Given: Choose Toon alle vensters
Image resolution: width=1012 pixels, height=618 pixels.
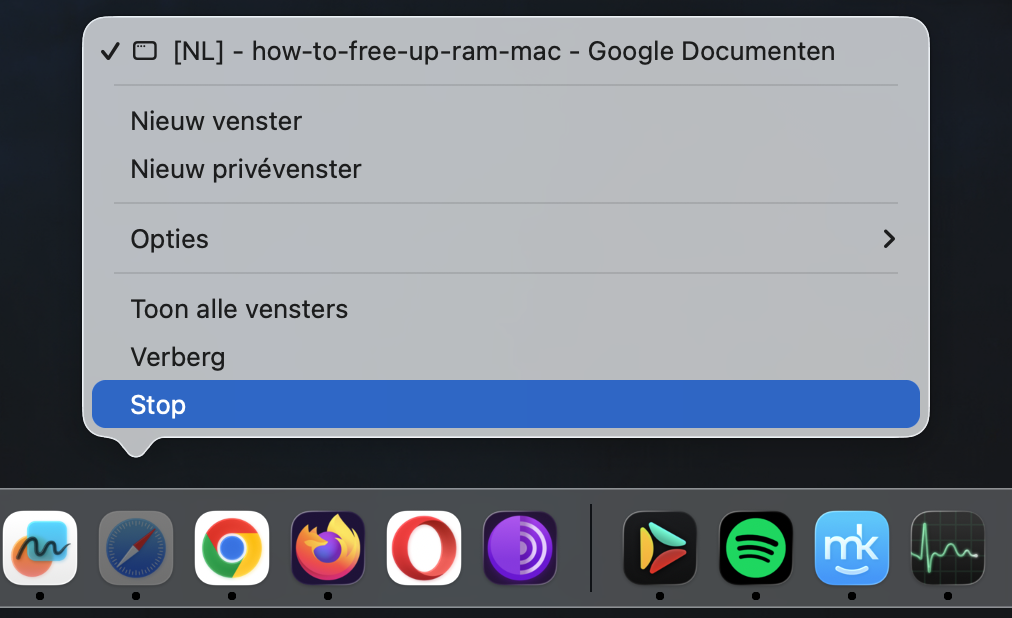Looking at the screenshot, I should [239, 309].
